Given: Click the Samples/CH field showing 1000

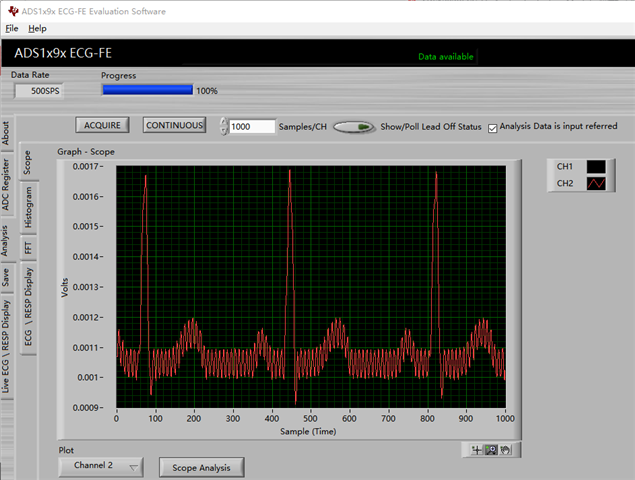Looking at the screenshot, I should point(252,126).
